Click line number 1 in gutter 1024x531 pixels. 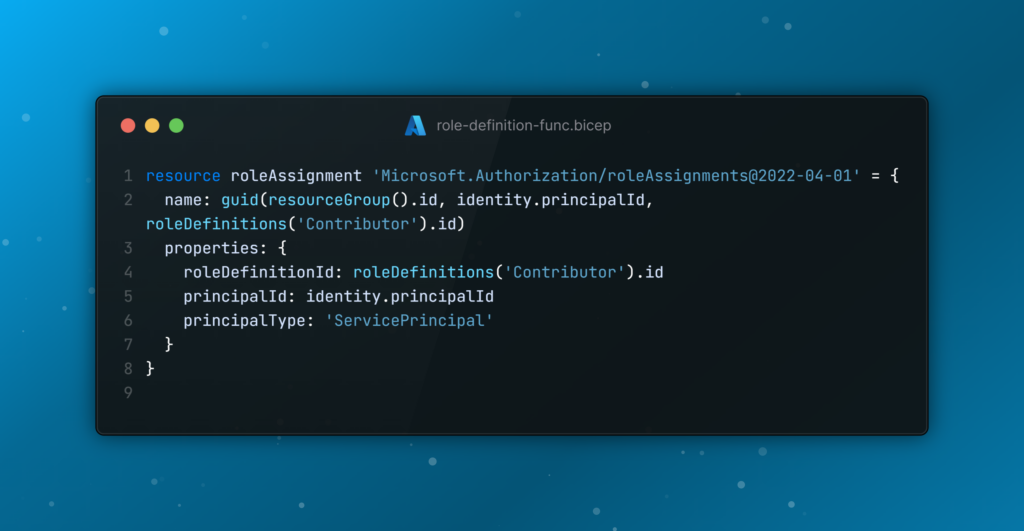(x=128, y=176)
